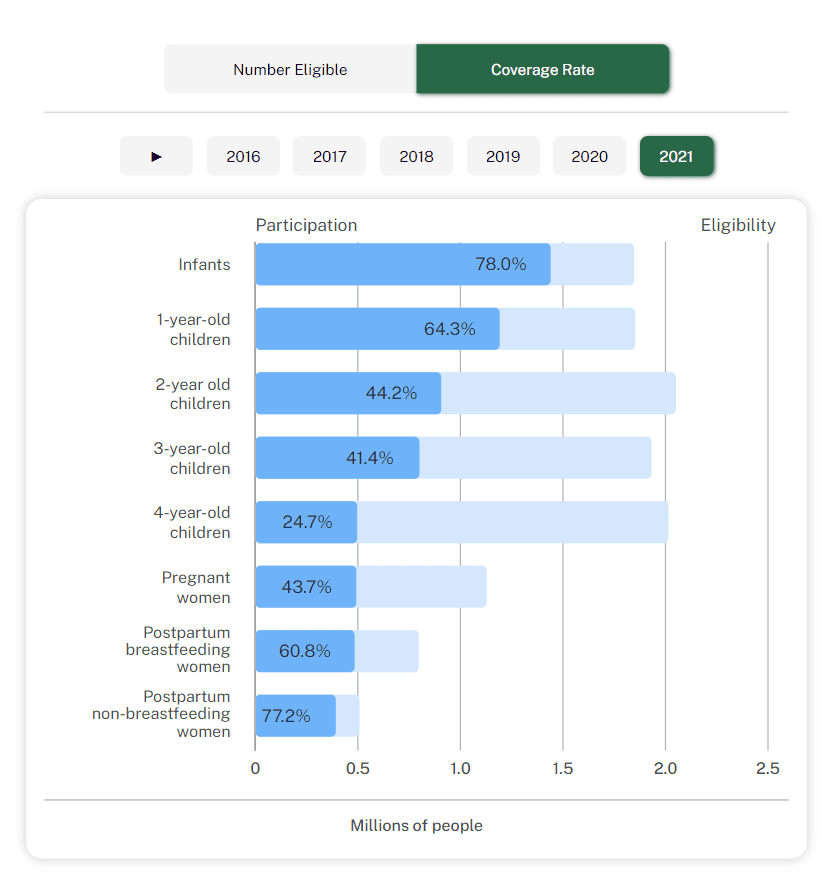This screenshot has width=835, height=874.
Task: Click the 1-year-old children 64.3% bar
Action: 377,329
